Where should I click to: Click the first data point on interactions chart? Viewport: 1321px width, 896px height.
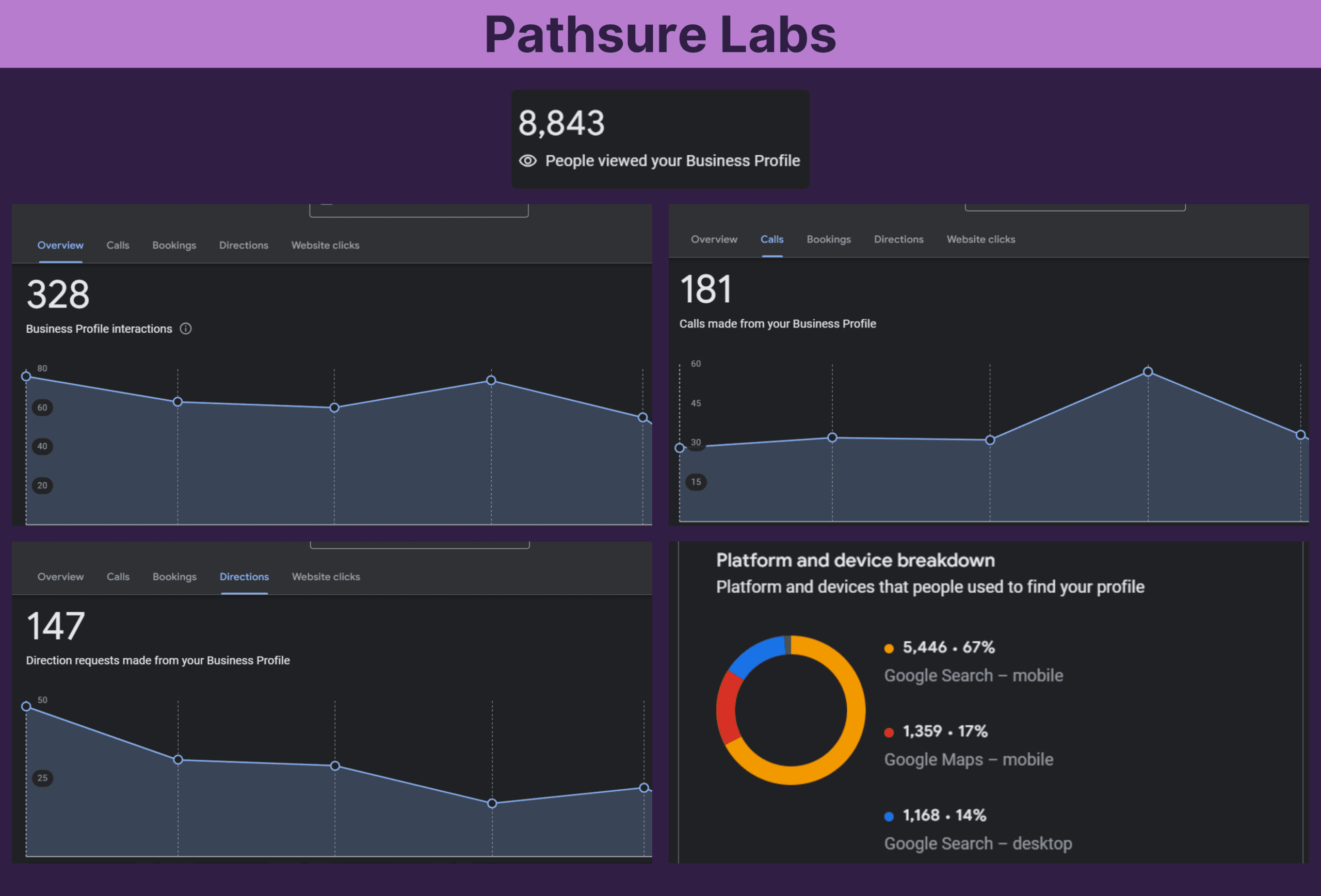(26, 376)
